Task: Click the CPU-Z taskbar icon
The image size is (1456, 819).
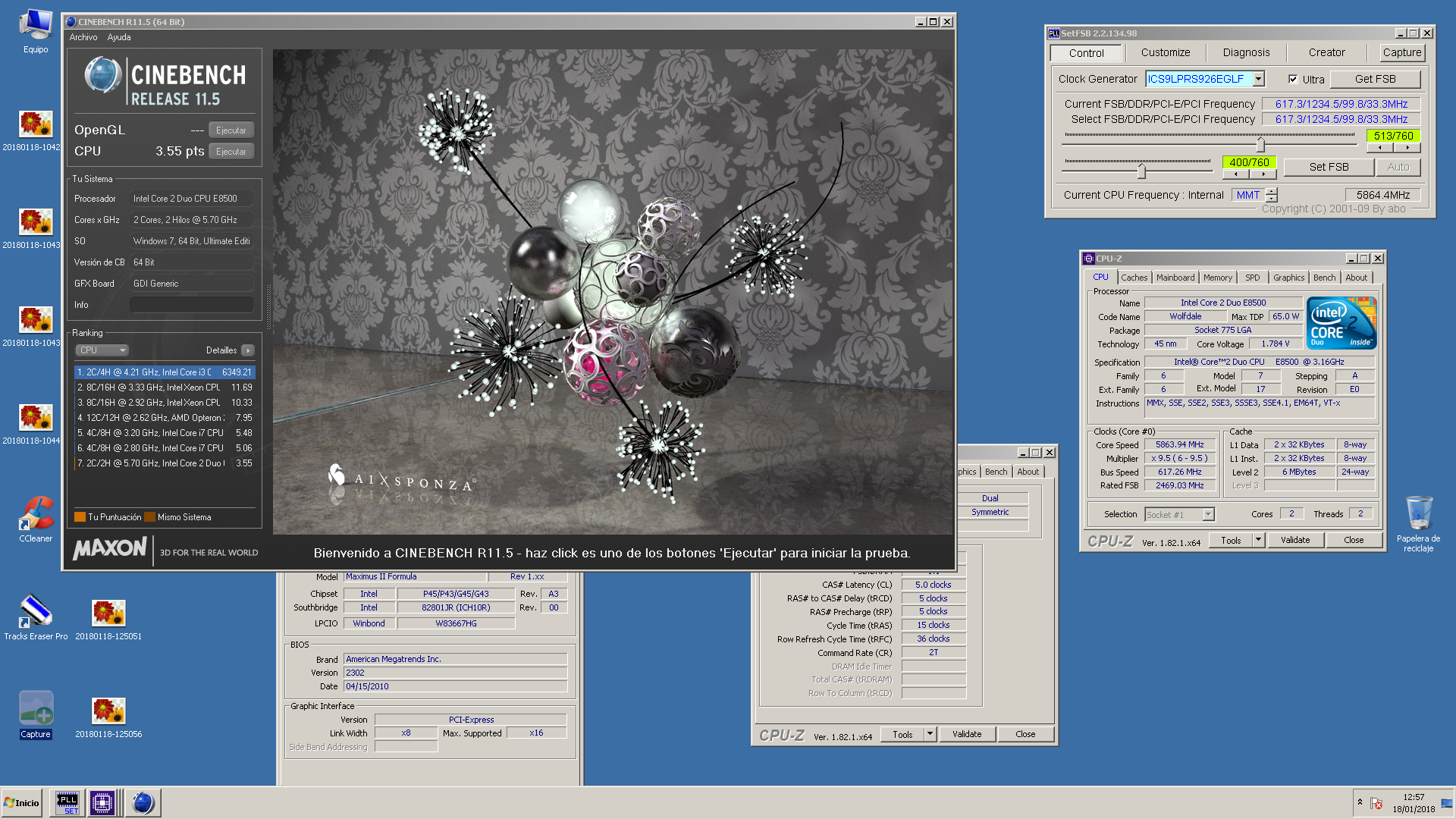Action: click(102, 803)
